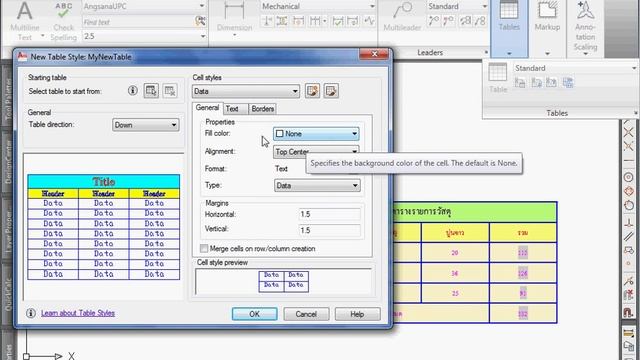
Task: Open the DesignCenter side palette tab
Action: (8, 162)
